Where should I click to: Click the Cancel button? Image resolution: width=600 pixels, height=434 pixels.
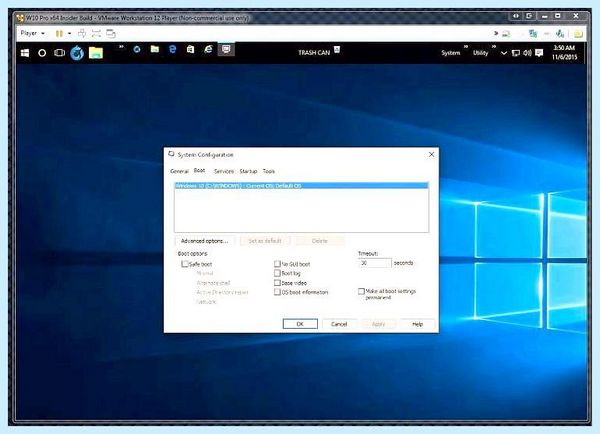(x=339, y=324)
